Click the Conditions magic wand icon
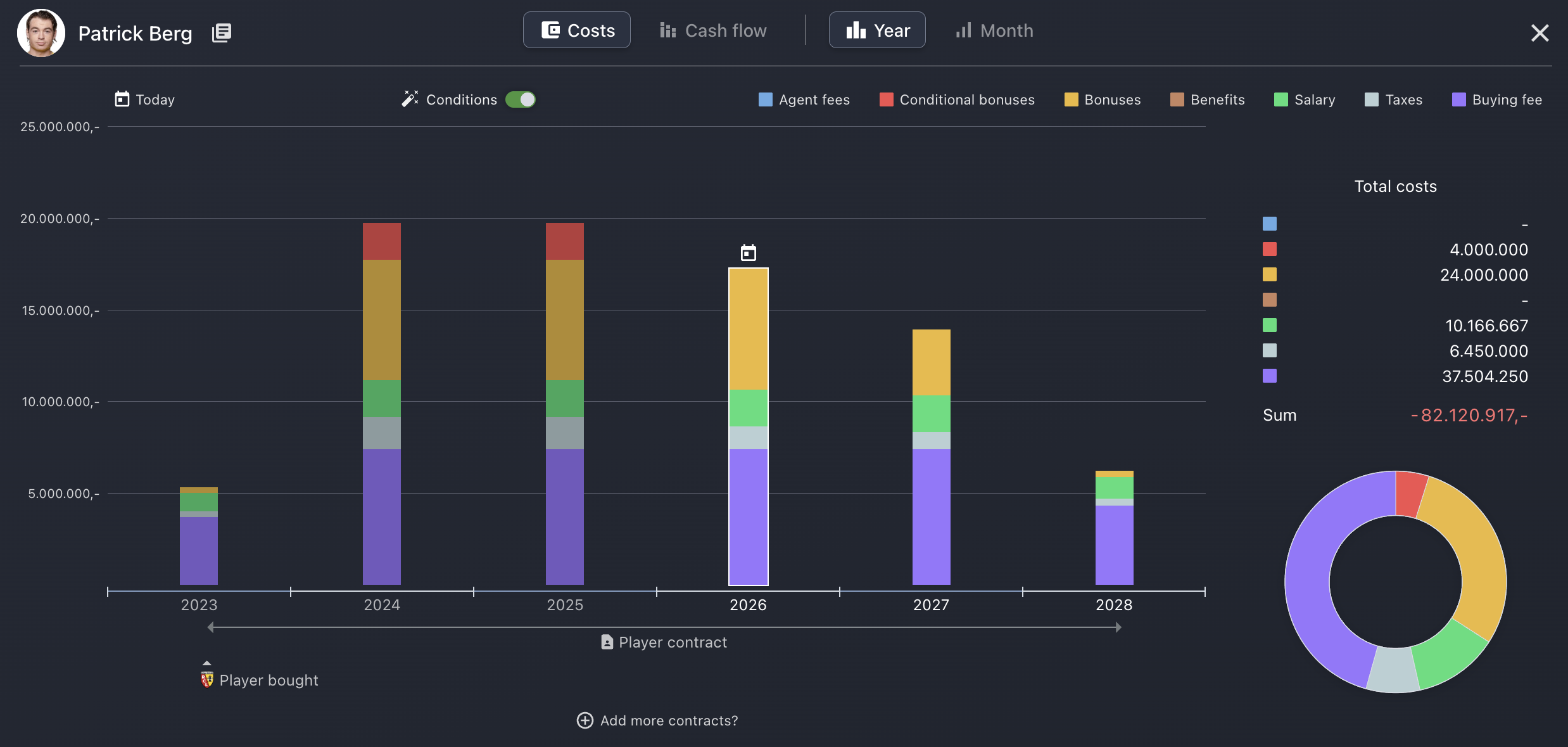 tap(410, 99)
